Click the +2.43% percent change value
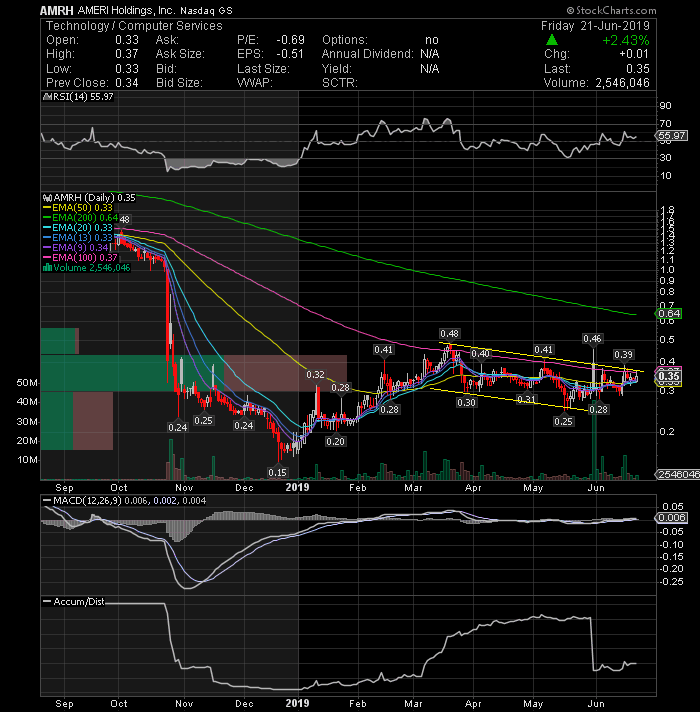The height and width of the screenshot is (712, 700). (x=626, y=40)
